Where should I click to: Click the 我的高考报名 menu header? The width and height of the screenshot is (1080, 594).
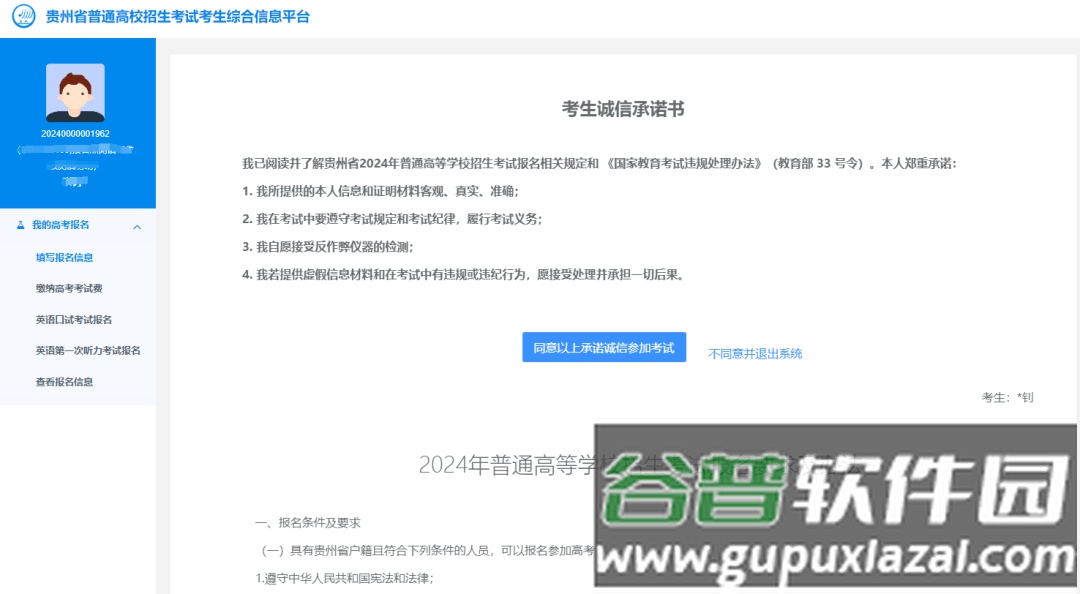coord(60,226)
